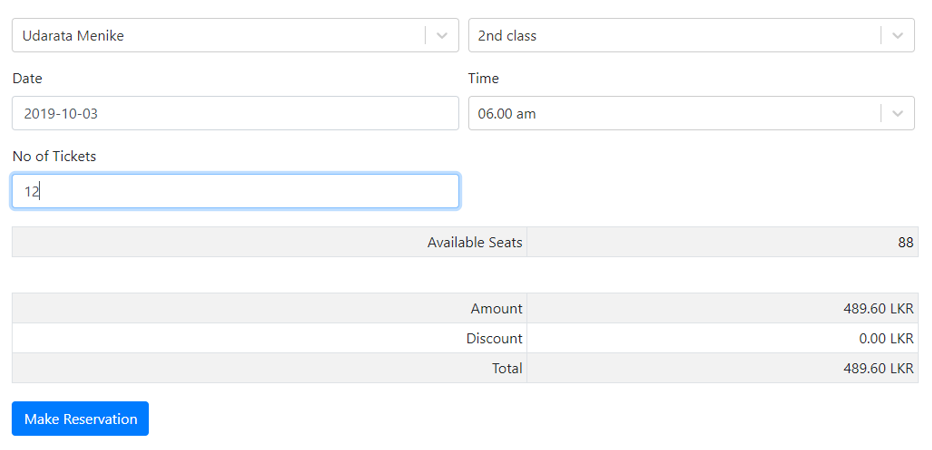Screen dimensions: 932x450
Task: Select the Amount row label
Action: tap(496, 309)
